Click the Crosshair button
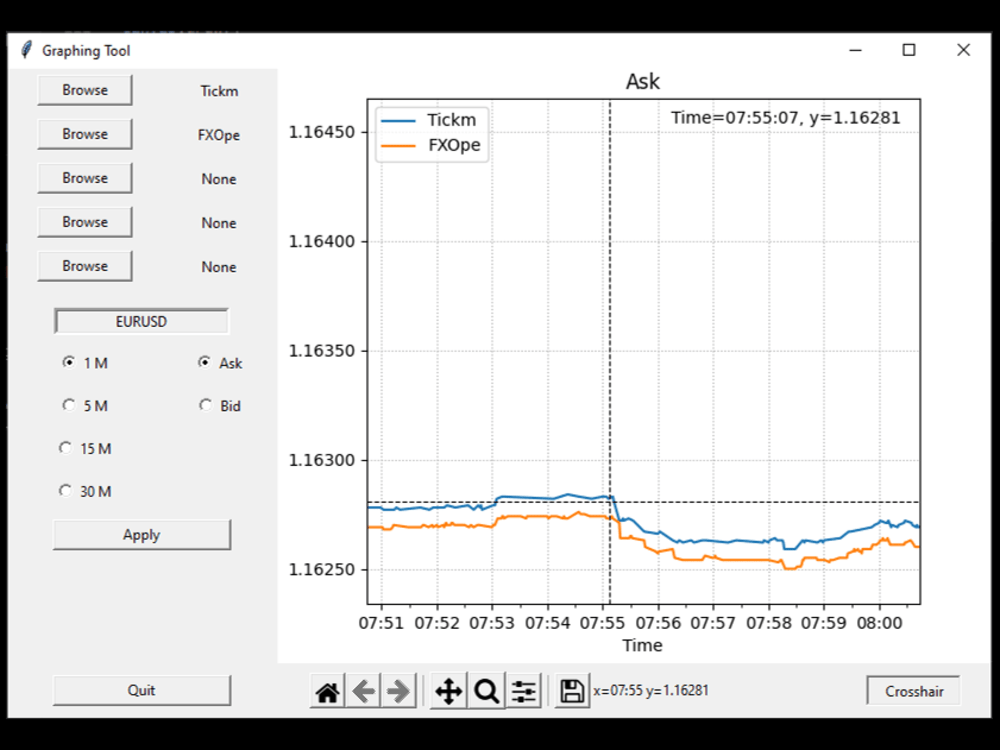 (912, 690)
